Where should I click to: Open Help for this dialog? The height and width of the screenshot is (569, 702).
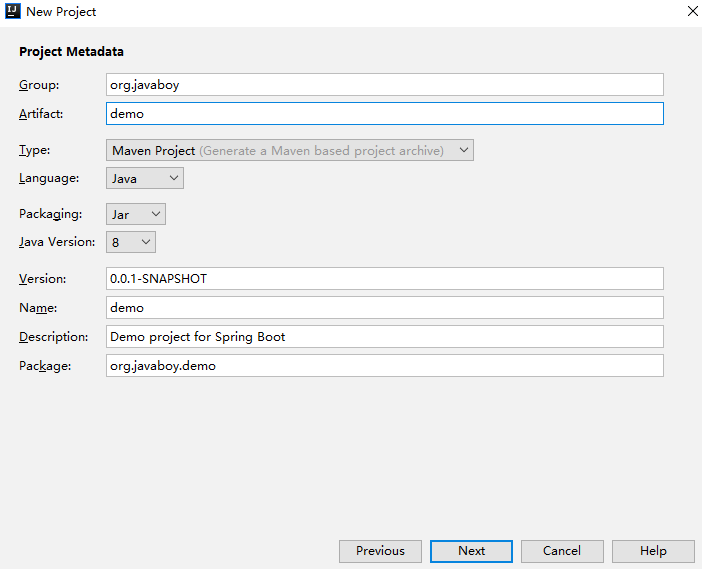click(653, 551)
